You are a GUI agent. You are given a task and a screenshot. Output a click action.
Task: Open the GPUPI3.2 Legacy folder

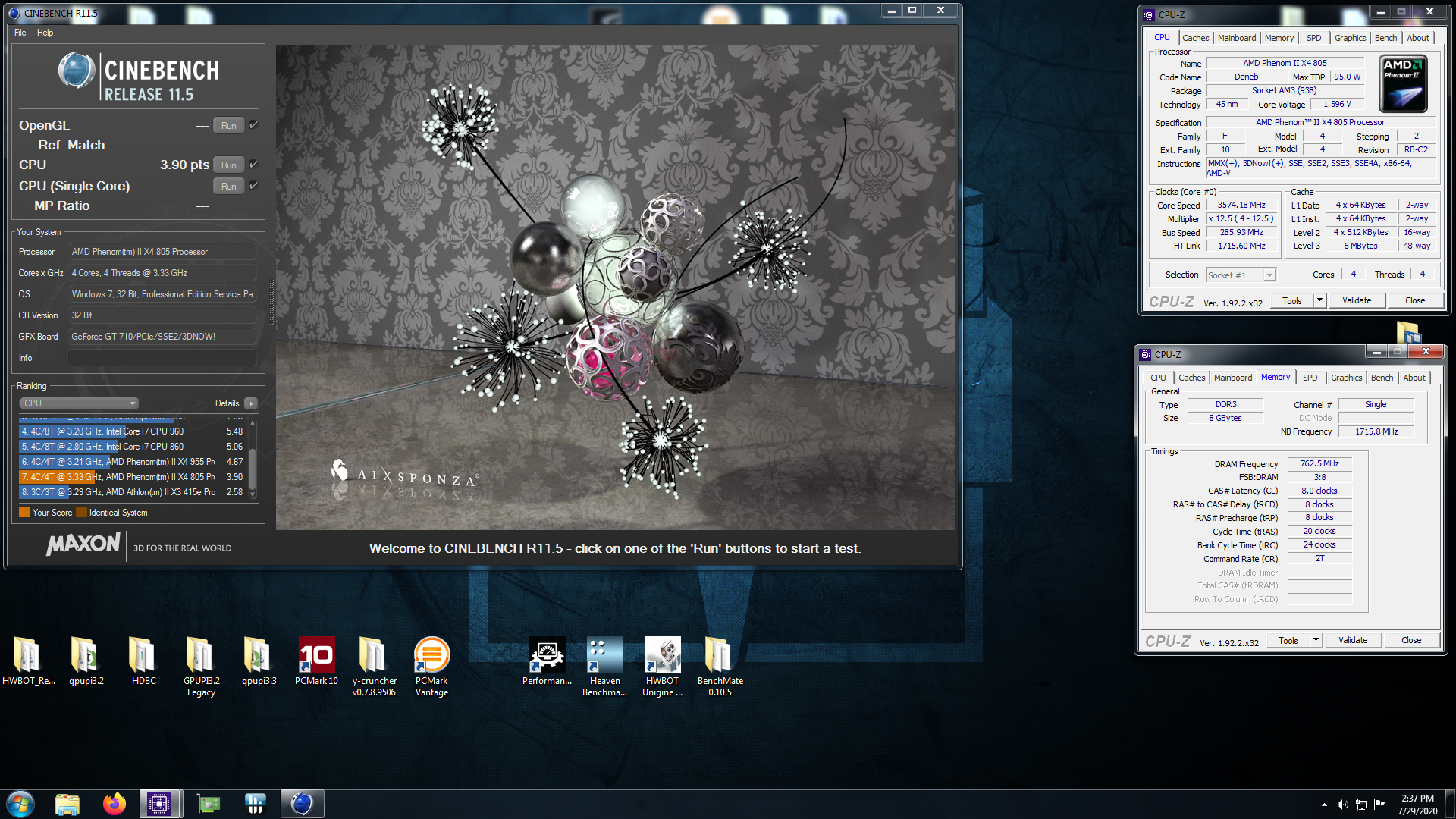(x=201, y=667)
